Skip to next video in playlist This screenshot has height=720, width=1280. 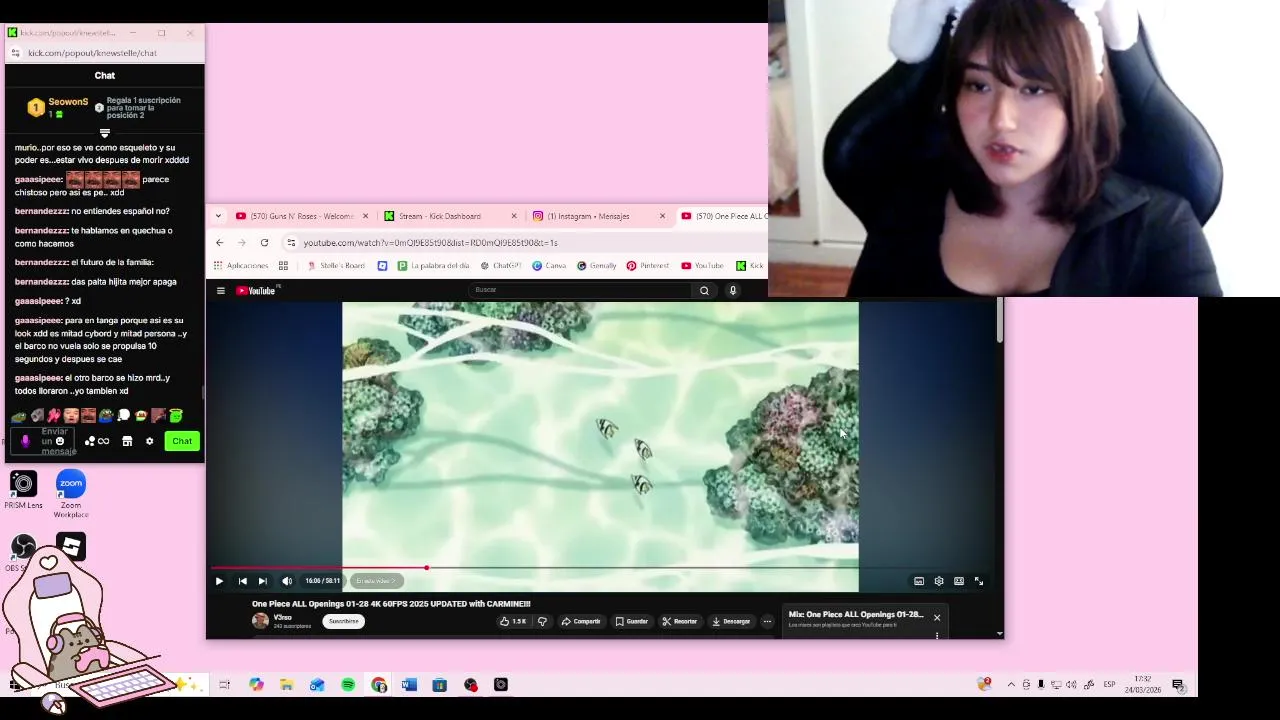point(263,581)
